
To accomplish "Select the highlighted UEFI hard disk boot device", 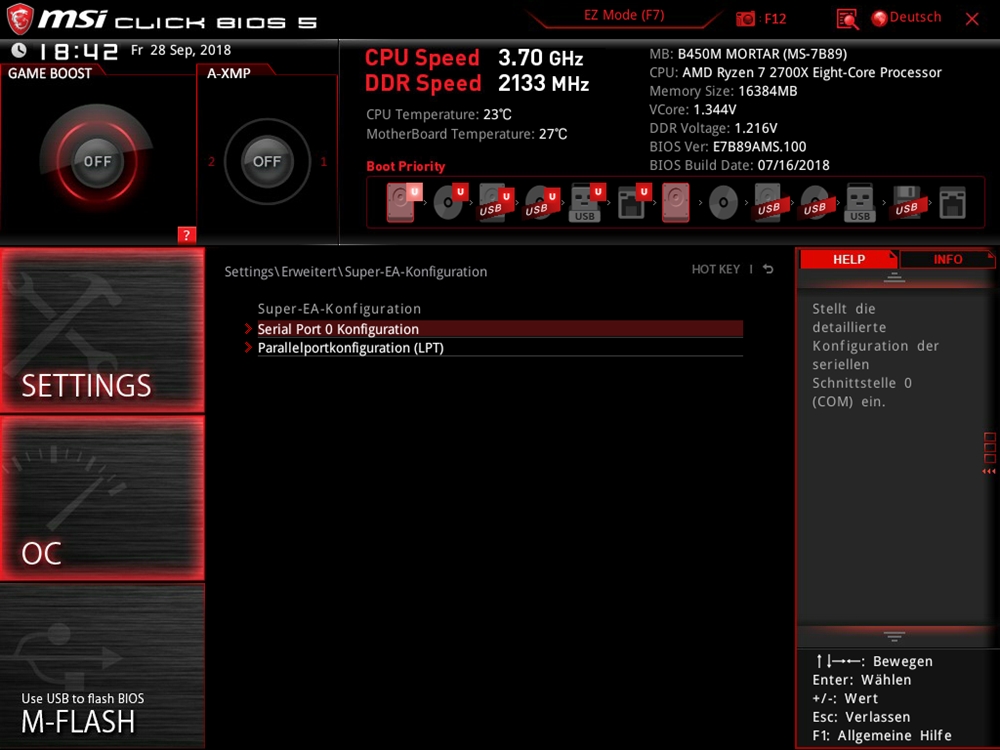I will [403, 202].
